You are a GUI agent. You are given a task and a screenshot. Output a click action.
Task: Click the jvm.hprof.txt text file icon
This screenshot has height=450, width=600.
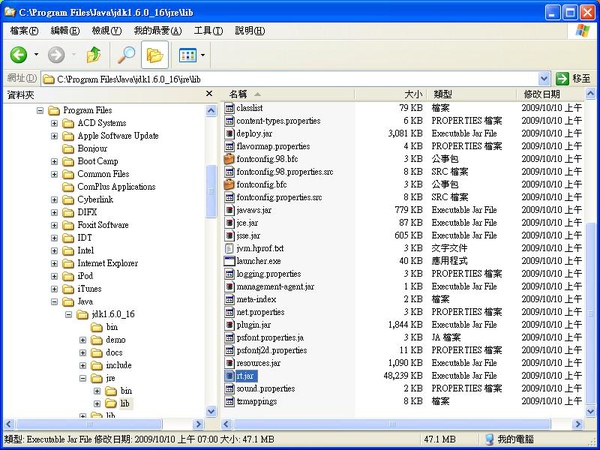229,248
